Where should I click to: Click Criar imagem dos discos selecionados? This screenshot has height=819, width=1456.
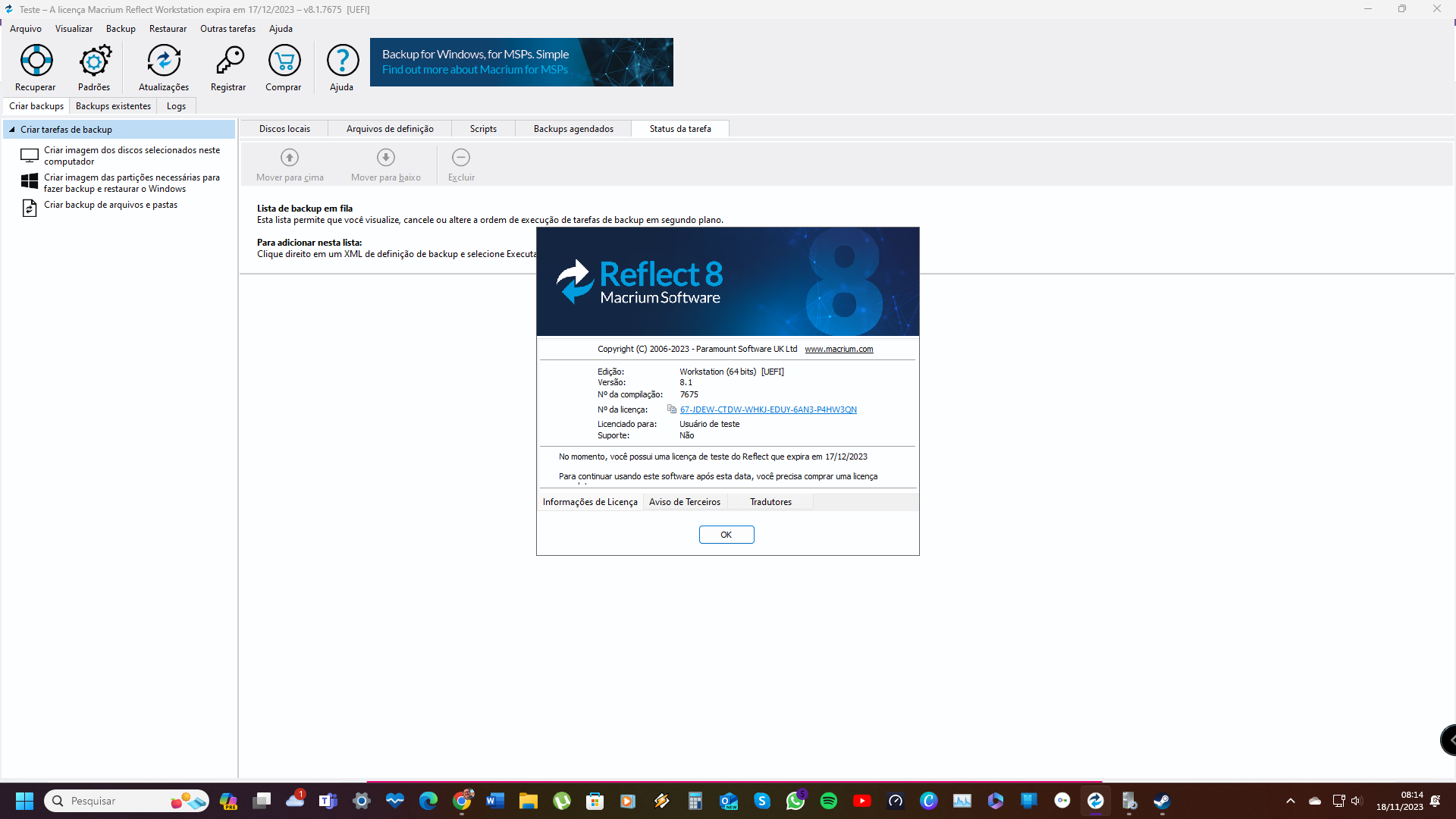point(132,155)
